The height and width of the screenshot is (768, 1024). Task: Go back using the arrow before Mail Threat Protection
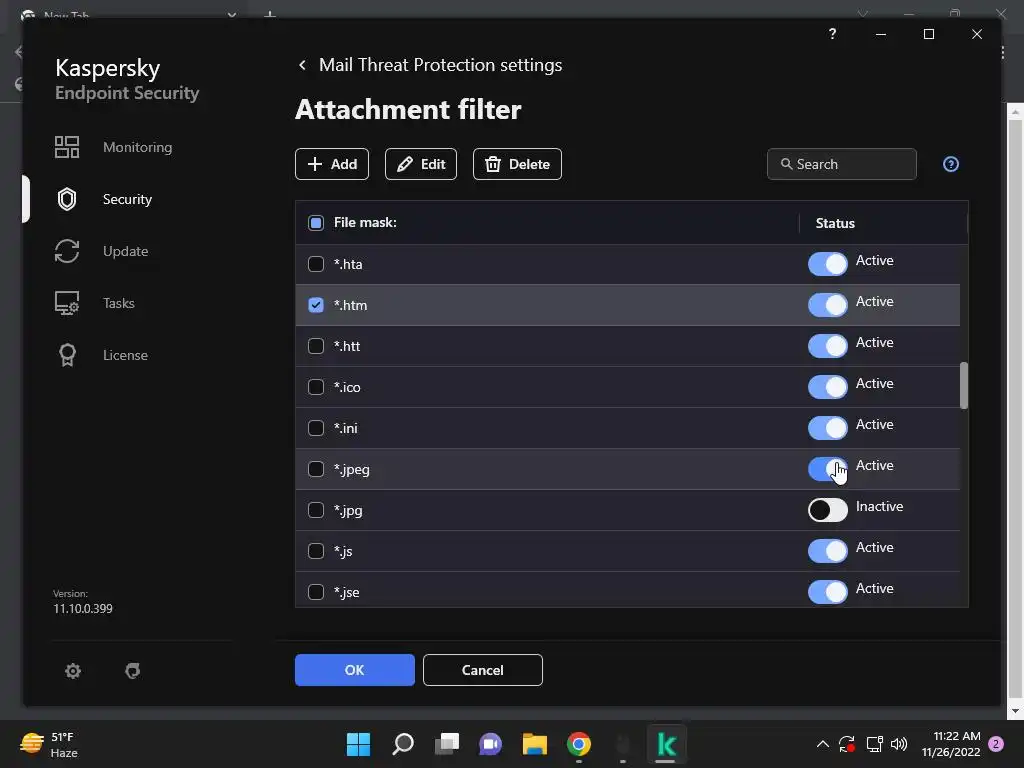coord(302,65)
